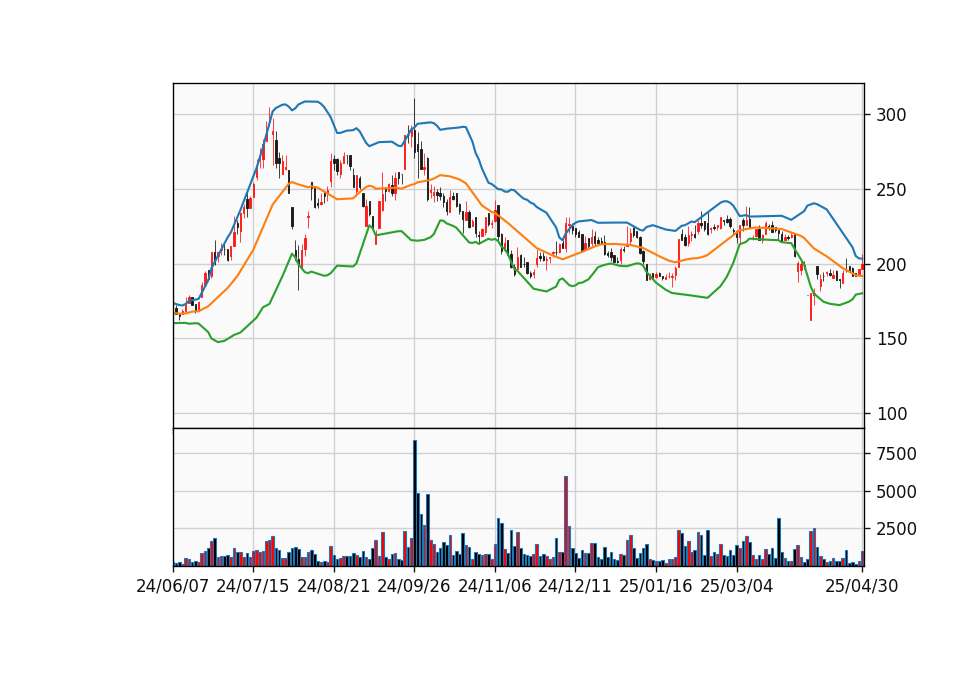Click the 100 price axis label
Viewport: 960px width, 690px height.
click(x=891, y=414)
